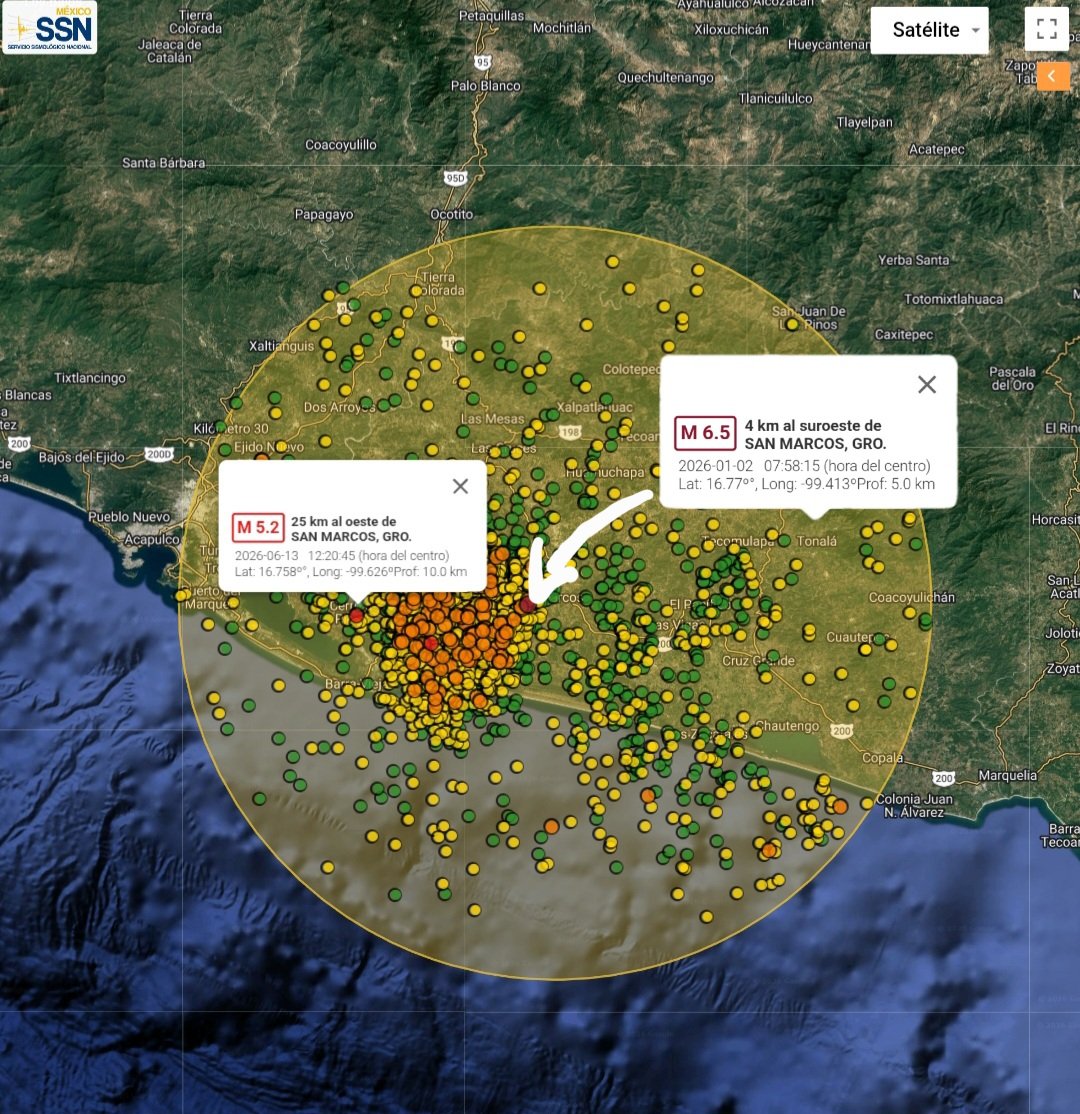
Task: Click the Petaquillas map label
Action: point(492,15)
